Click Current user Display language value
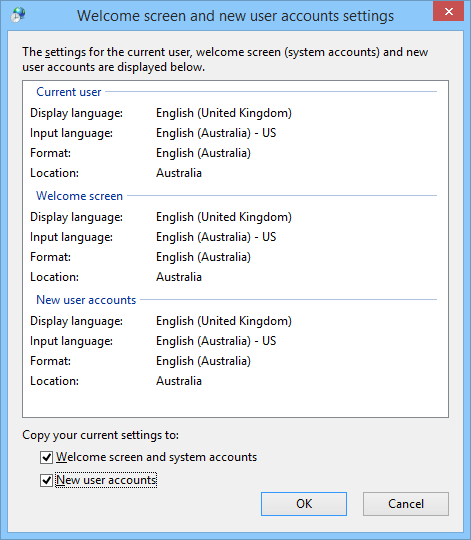Image resolution: width=471 pixels, height=540 pixels. [224, 113]
